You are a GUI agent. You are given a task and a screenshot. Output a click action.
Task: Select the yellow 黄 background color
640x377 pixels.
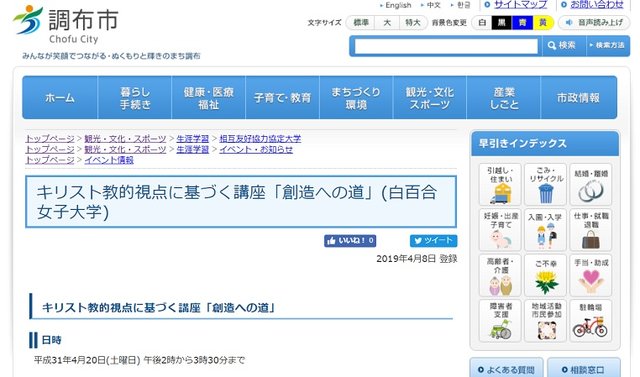tap(543, 22)
